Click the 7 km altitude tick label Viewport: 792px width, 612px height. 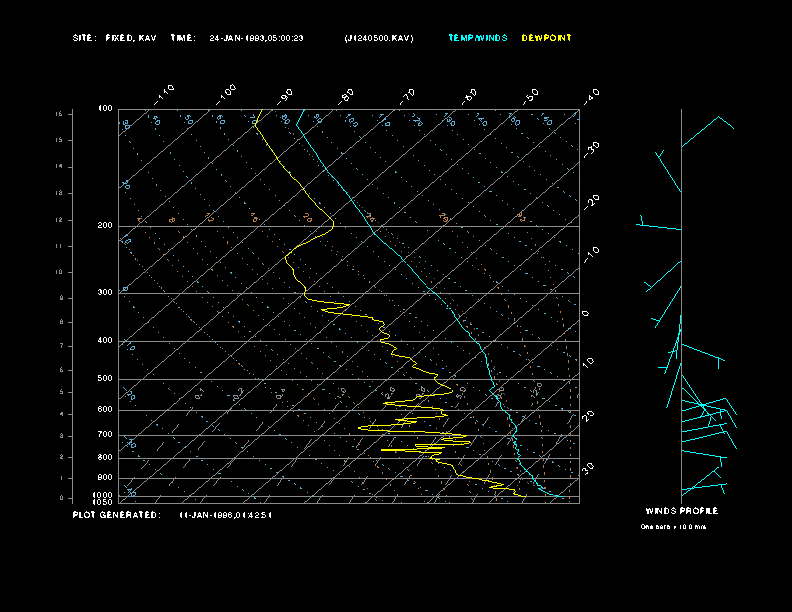click(62, 346)
